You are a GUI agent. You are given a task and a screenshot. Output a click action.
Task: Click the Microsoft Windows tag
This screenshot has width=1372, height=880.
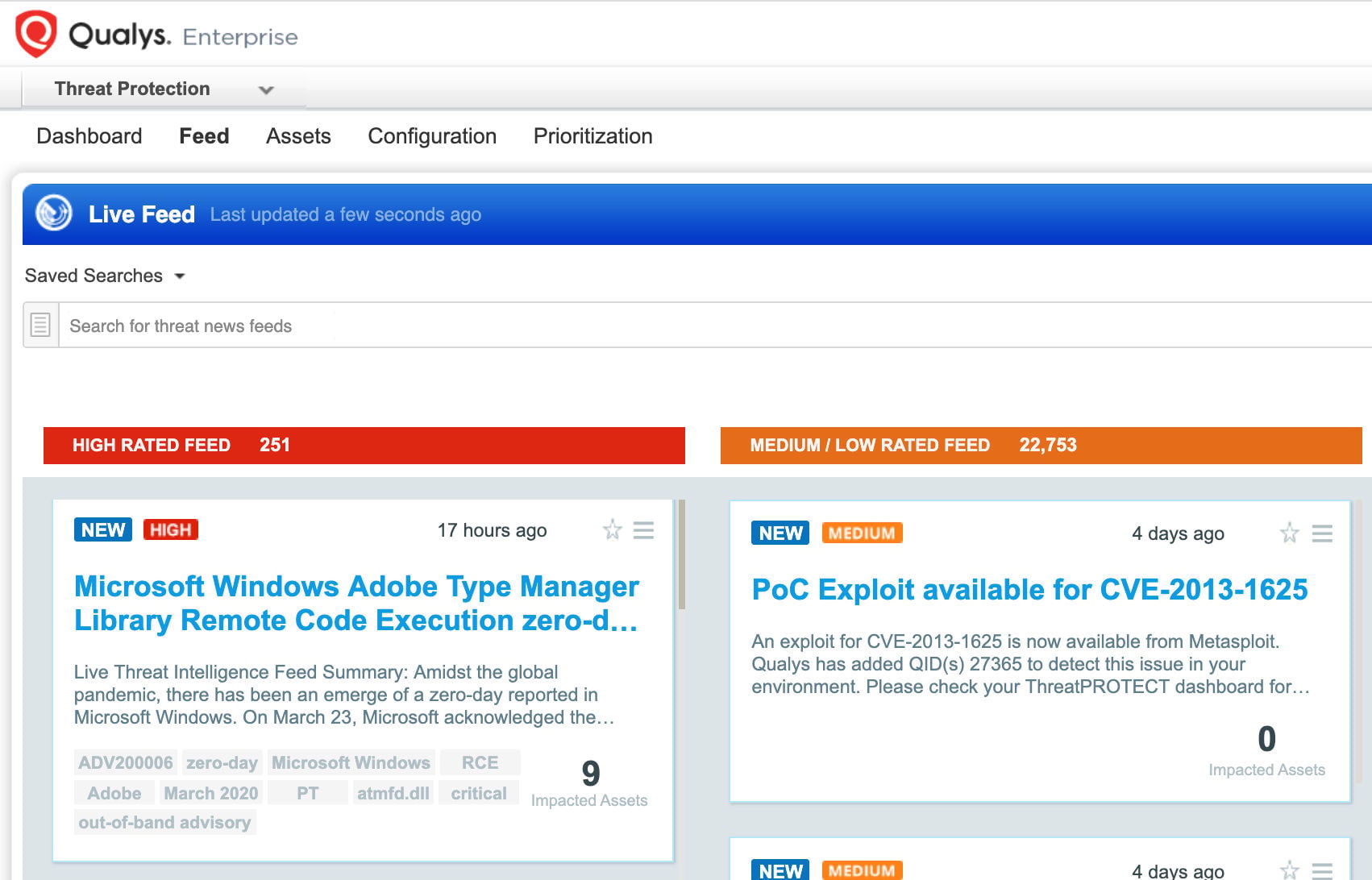(x=351, y=762)
